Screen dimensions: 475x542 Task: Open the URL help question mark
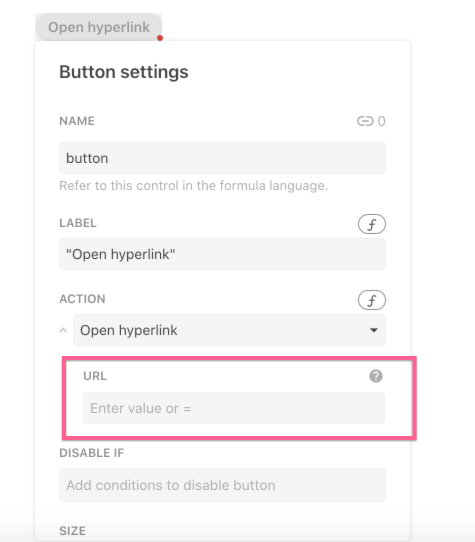[x=376, y=376]
